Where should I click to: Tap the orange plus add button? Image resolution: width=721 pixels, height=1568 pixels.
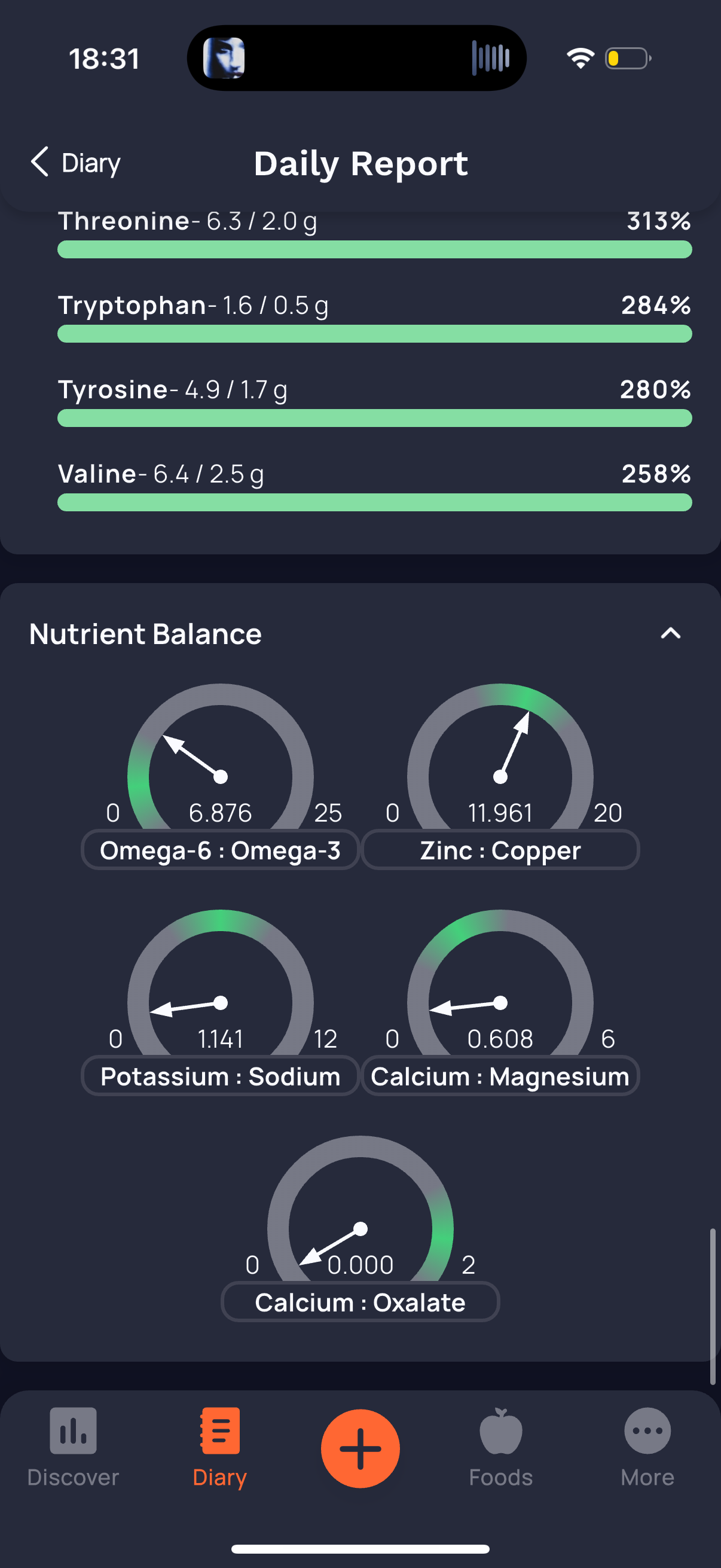(360, 1448)
